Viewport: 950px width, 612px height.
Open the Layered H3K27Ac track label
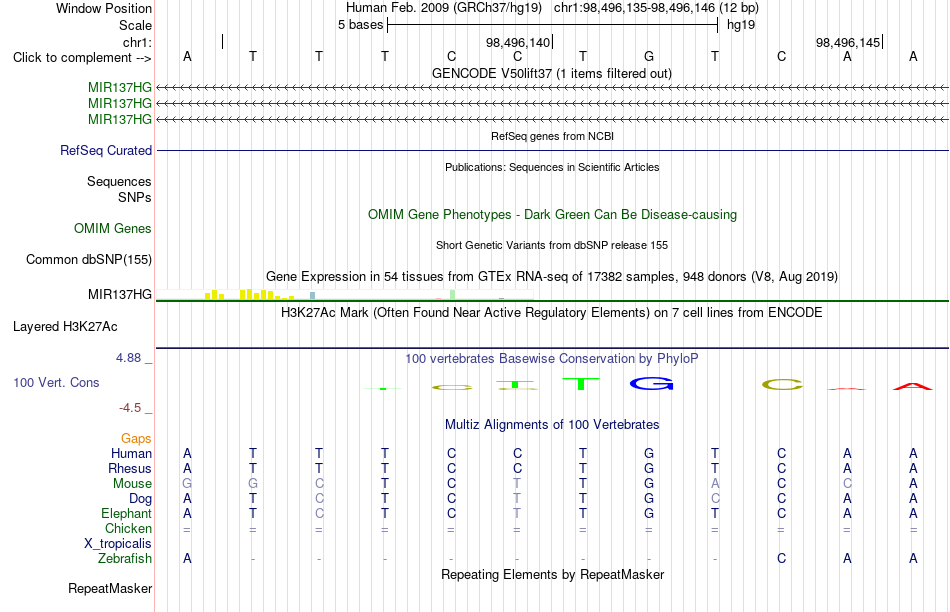(65, 327)
